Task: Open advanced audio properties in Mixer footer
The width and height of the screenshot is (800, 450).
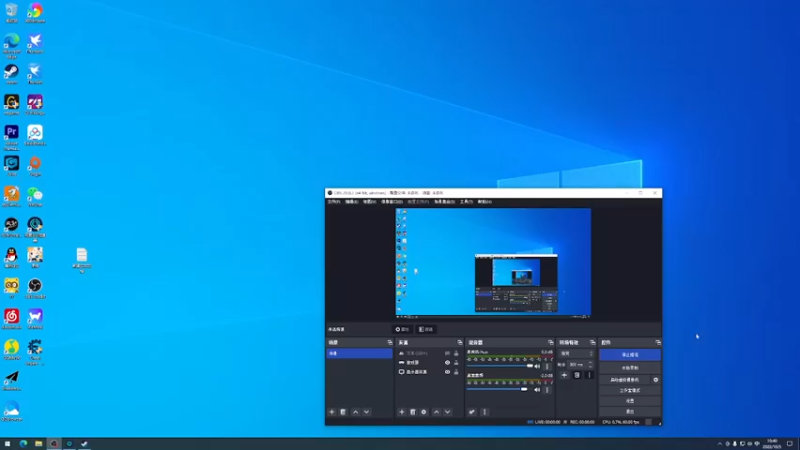Action: pos(472,412)
